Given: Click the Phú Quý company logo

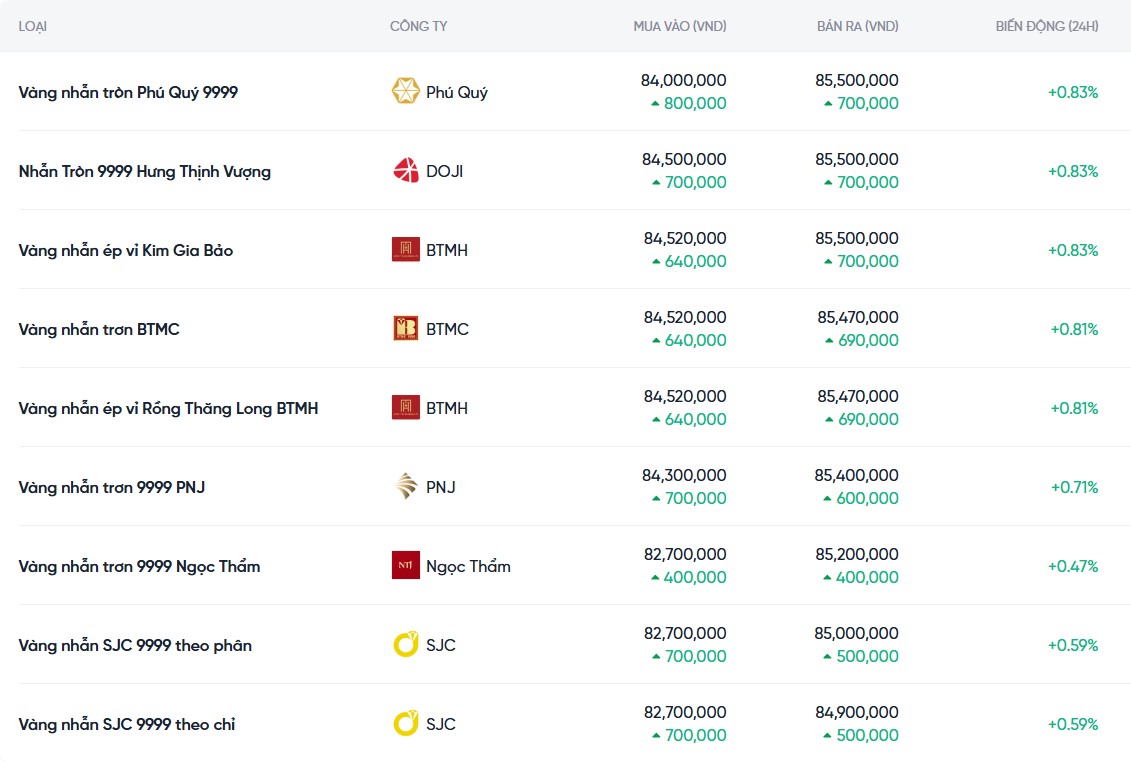Looking at the screenshot, I should click(x=405, y=92).
